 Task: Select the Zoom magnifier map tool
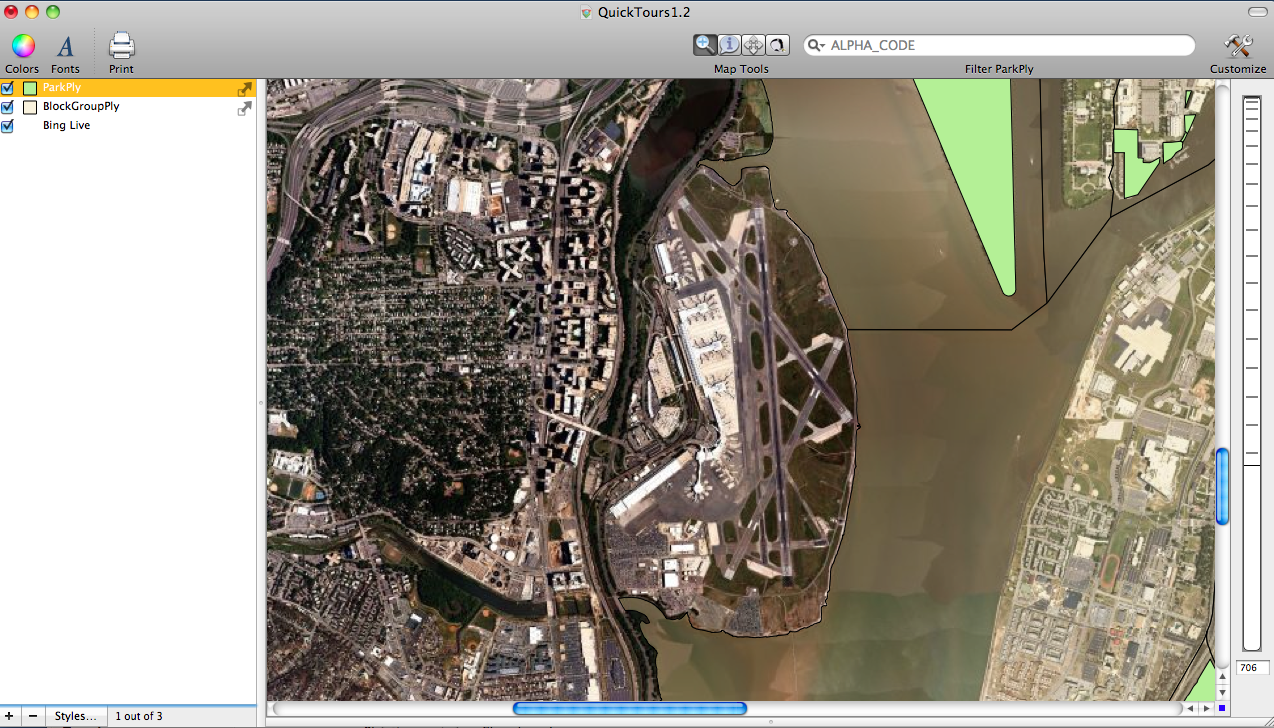pyautogui.click(x=705, y=45)
